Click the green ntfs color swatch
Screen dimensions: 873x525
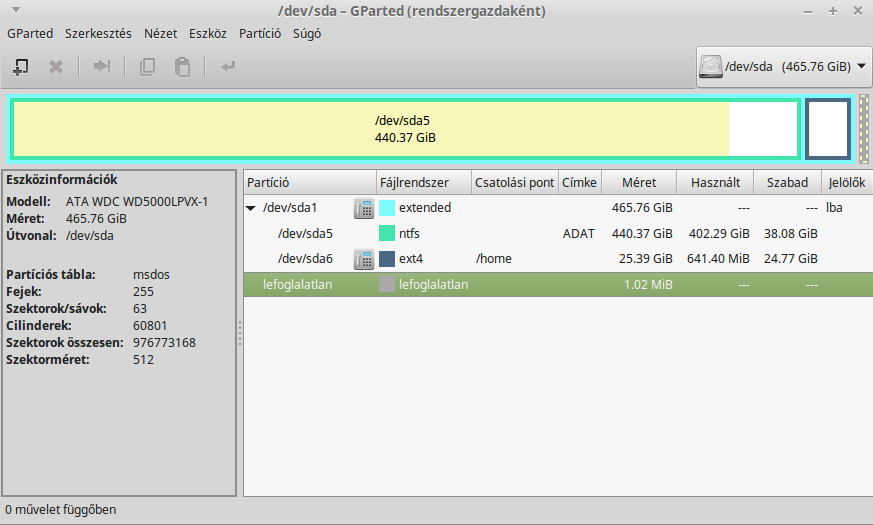(387, 233)
